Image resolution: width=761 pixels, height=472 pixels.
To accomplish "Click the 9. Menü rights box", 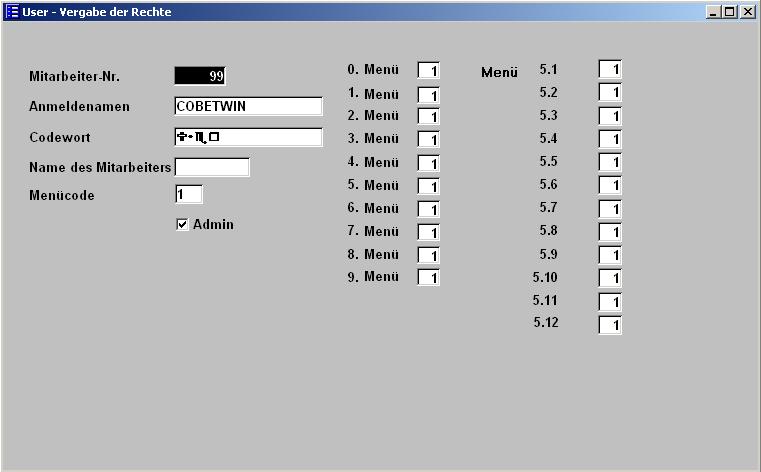I will 428,278.
